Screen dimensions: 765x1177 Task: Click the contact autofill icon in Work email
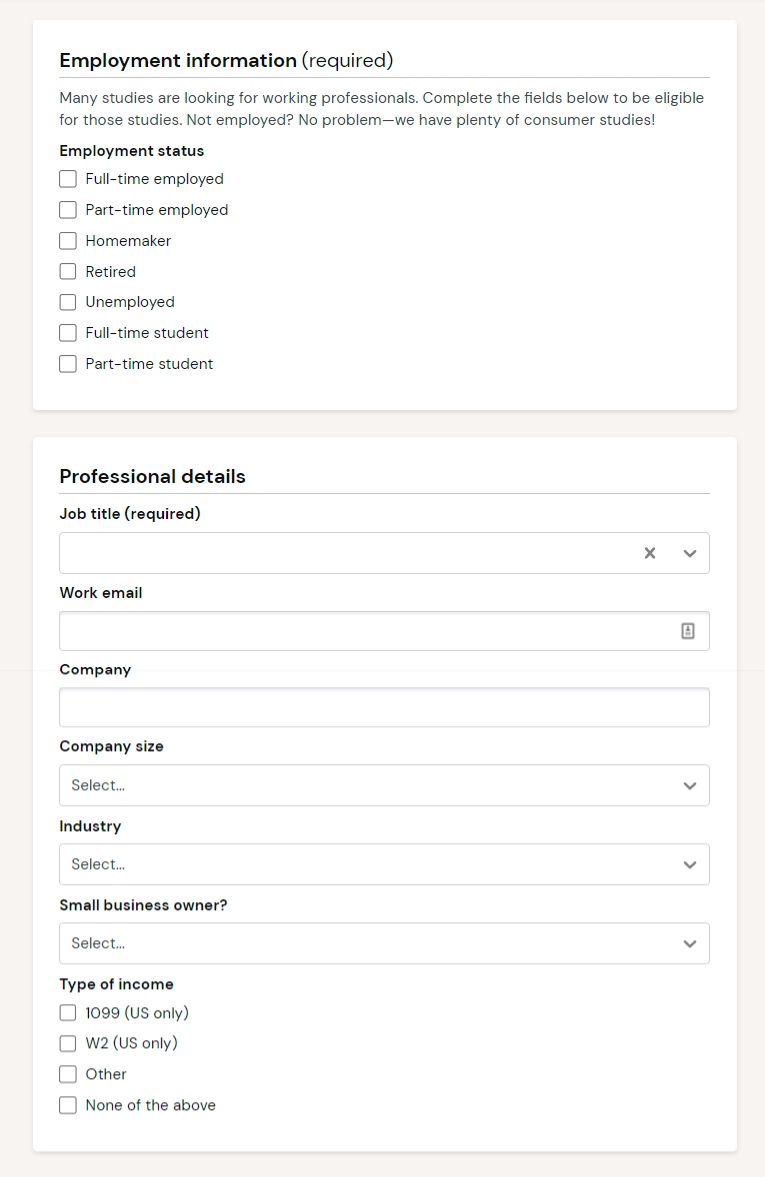click(x=688, y=631)
